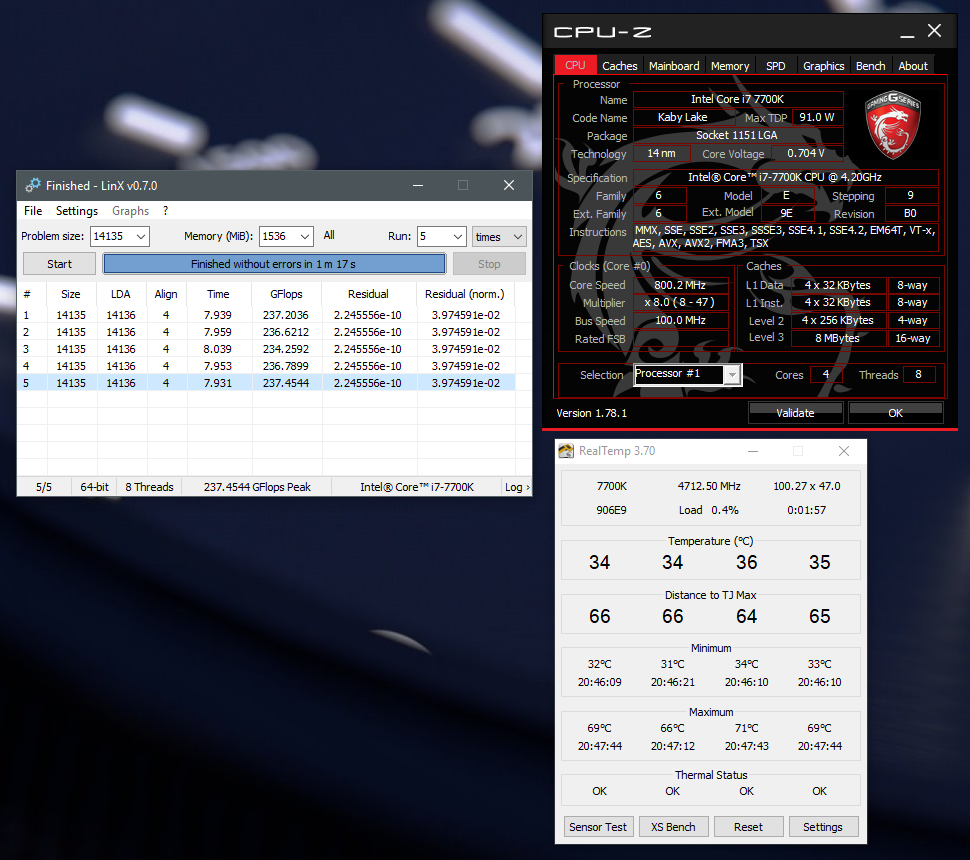Open the ? help menu in LinX
This screenshot has width=970, height=860.
click(165, 211)
